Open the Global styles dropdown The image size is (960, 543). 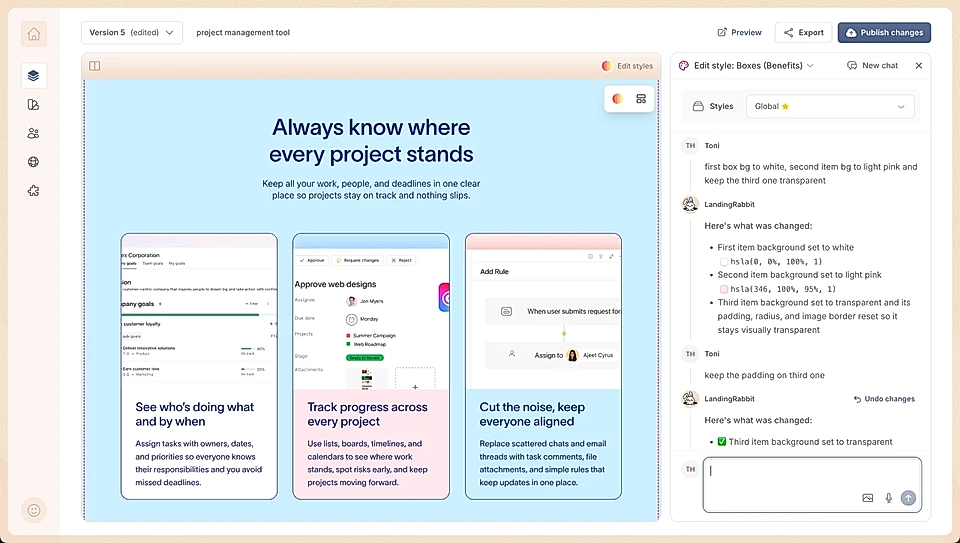[x=830, y=107]
